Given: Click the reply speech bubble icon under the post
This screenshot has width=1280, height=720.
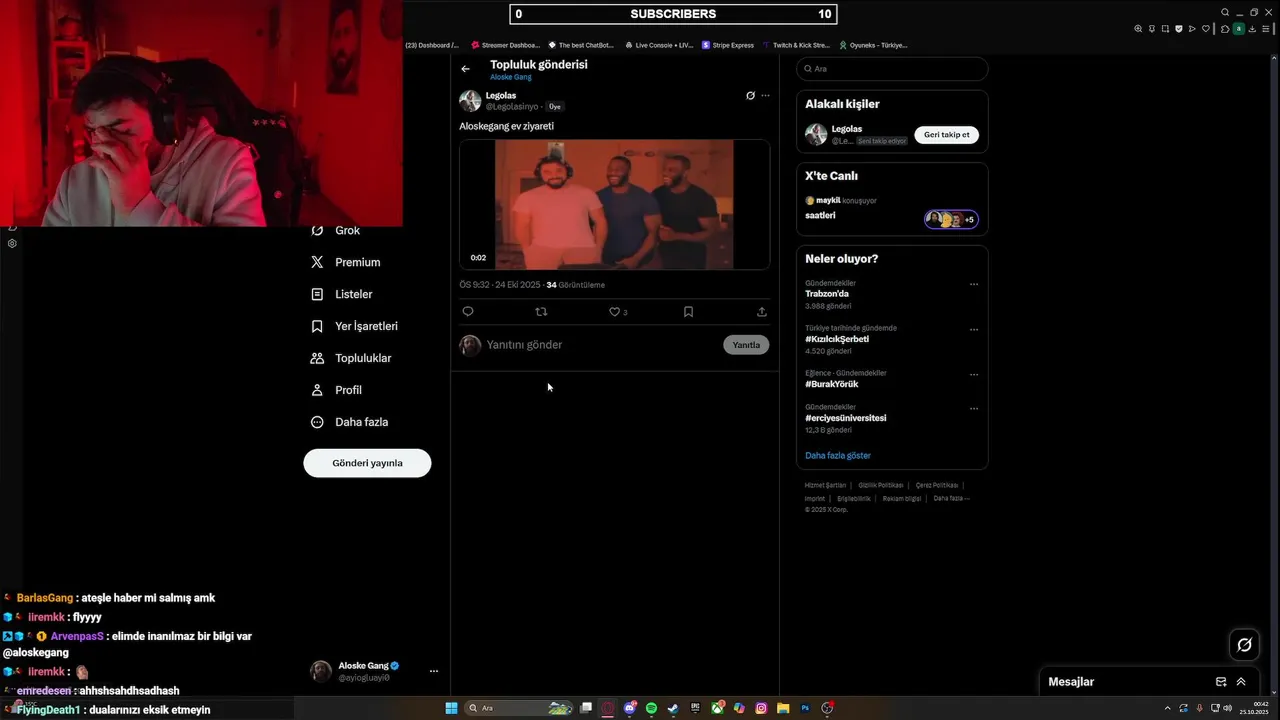Looking at the screenshot, I should (x=468, y=312).
